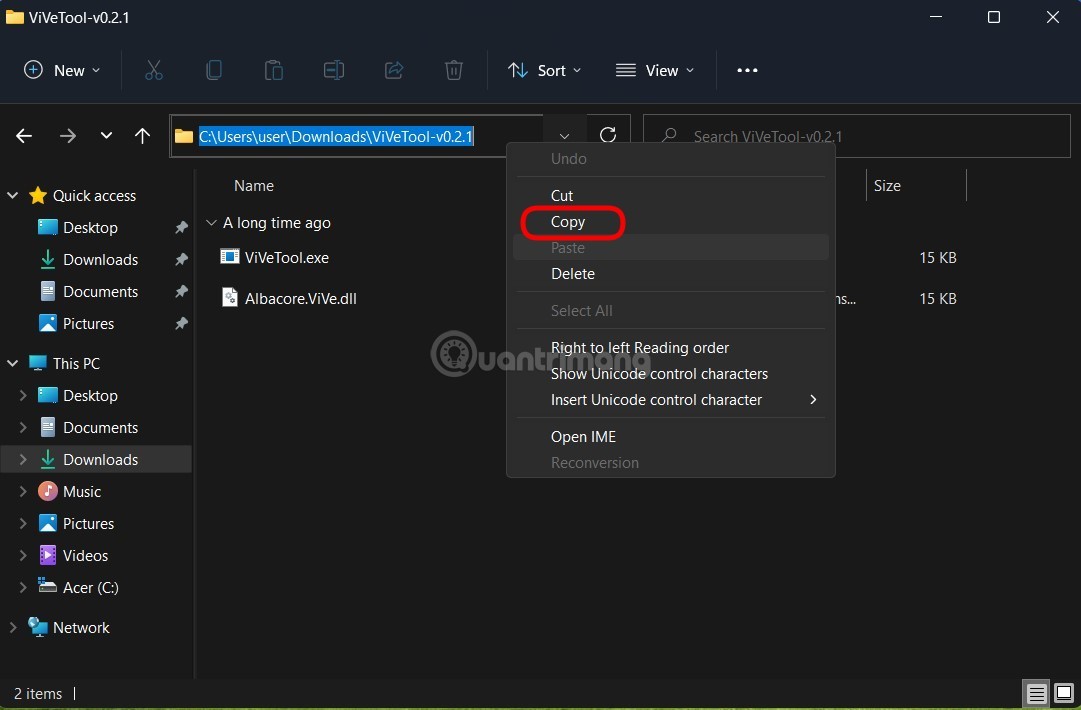Click the Share icon in toolbar
The image size is (1081, 710).
pos(394,70)
